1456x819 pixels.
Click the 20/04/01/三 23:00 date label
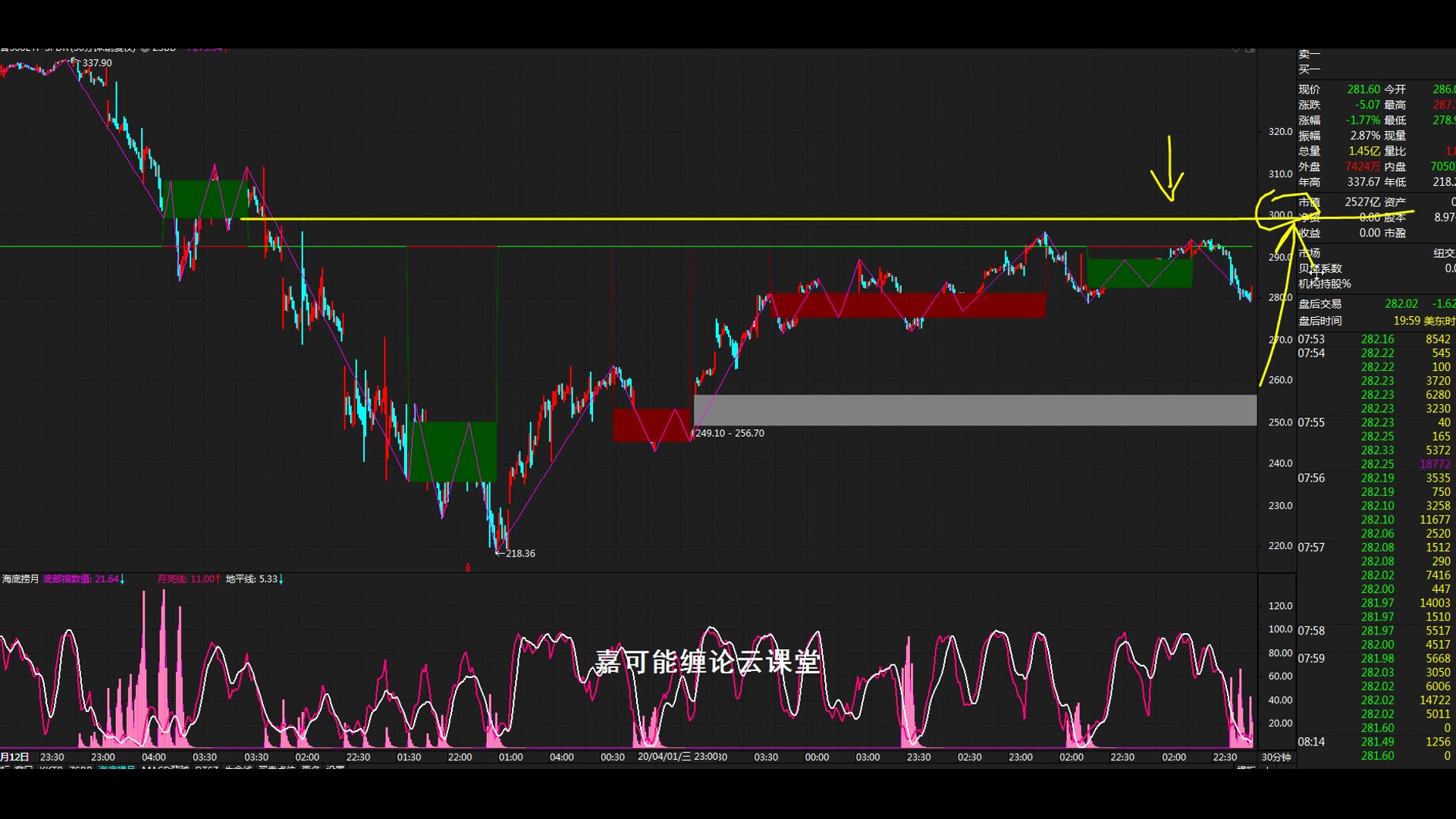(x=678, y=757)
